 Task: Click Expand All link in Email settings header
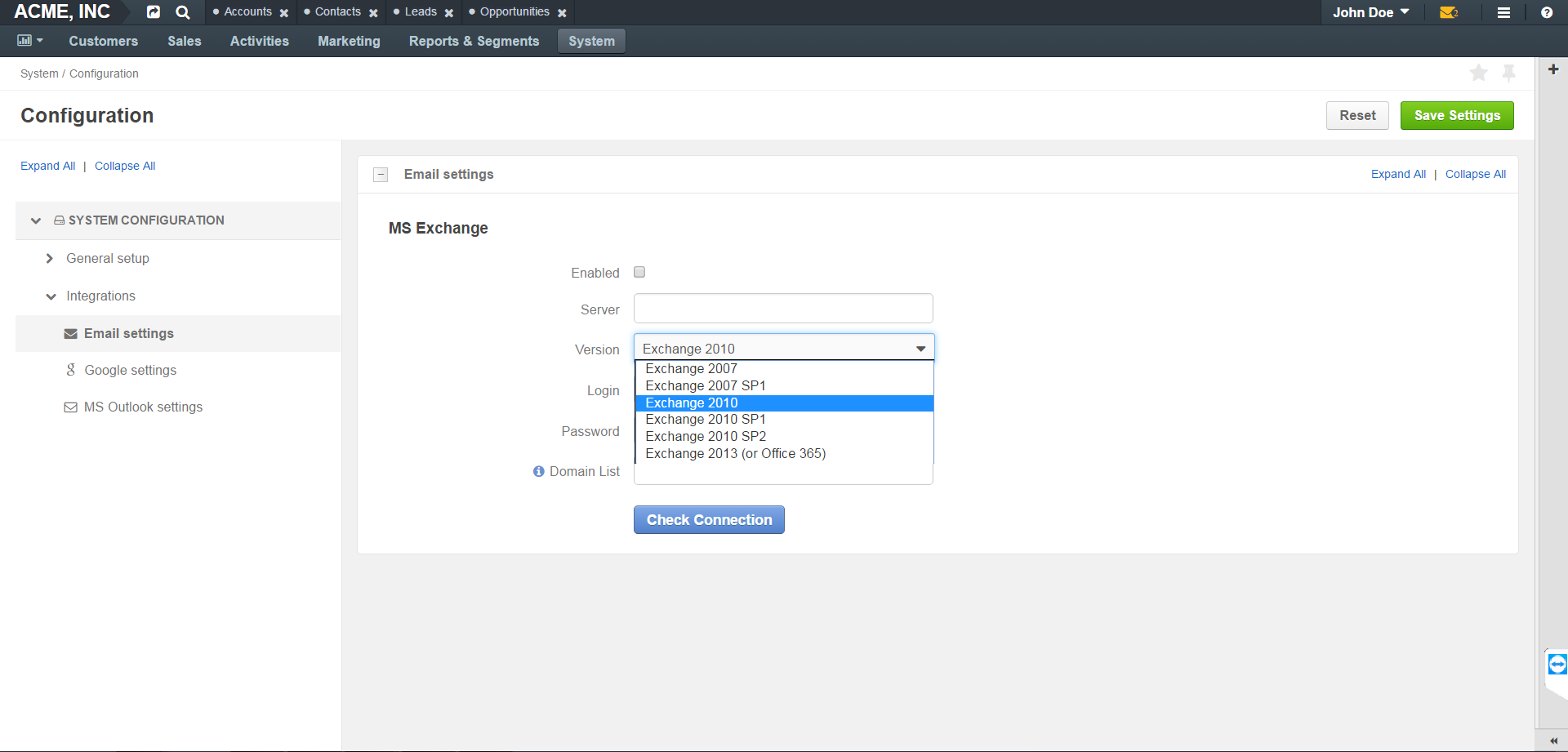click(x=1398, y=174)
